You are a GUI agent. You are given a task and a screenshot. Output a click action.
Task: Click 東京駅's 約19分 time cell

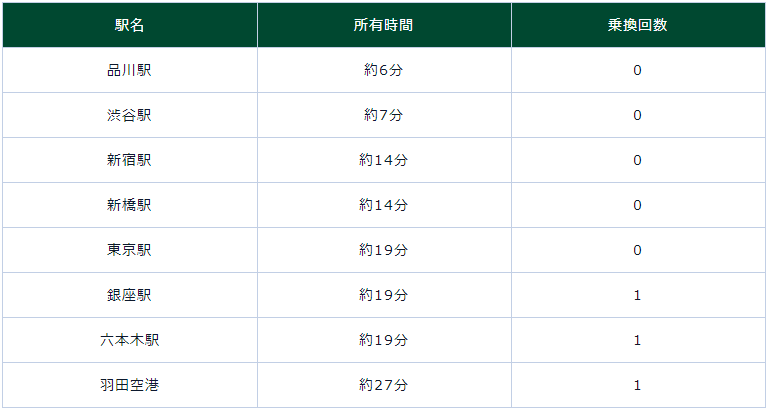(x=384, y=250)
